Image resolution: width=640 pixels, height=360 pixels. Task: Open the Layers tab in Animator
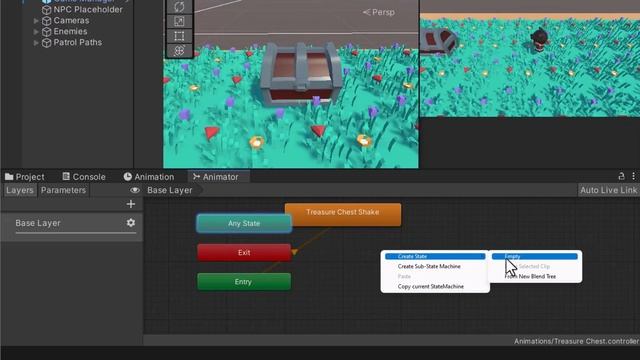[x=20, y=190]
